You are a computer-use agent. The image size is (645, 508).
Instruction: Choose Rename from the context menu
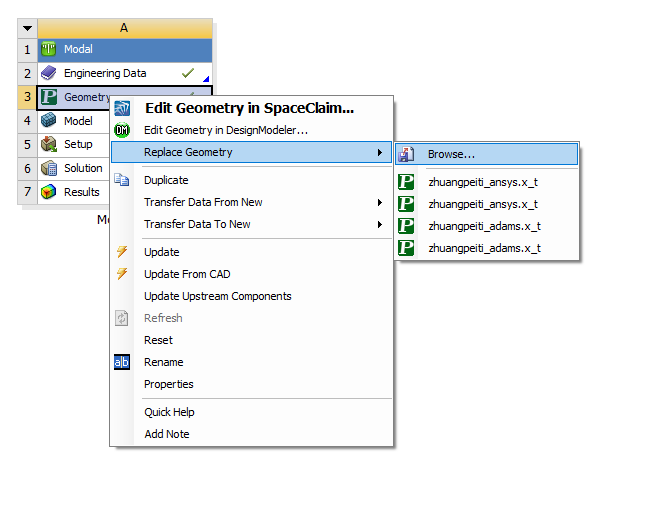coord(251,362)
